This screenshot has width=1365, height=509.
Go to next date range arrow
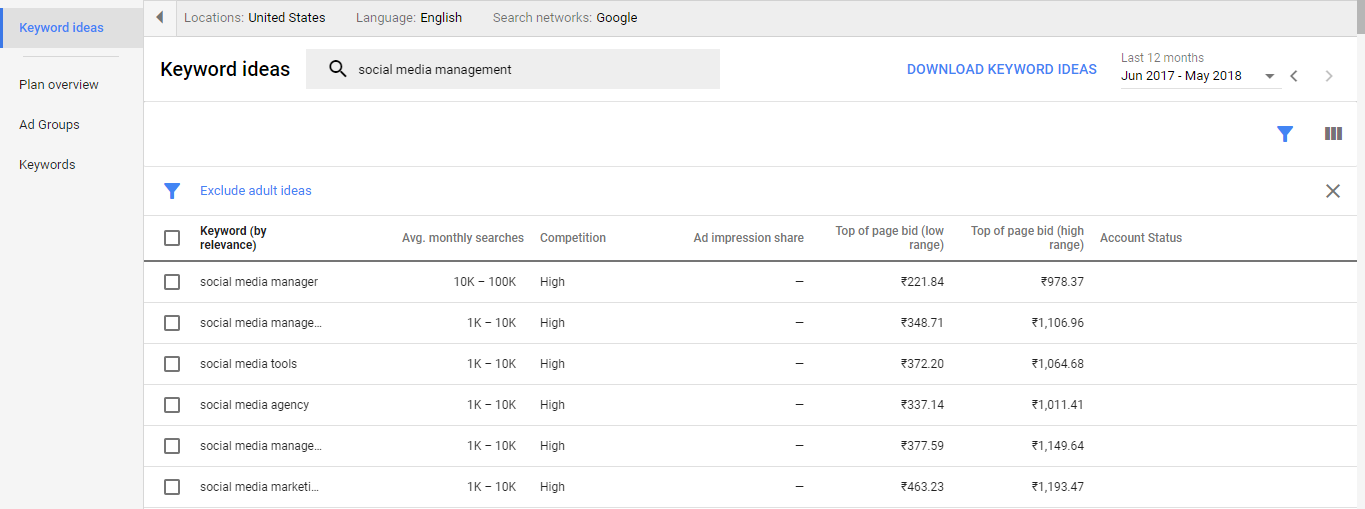click(1329, 76)
